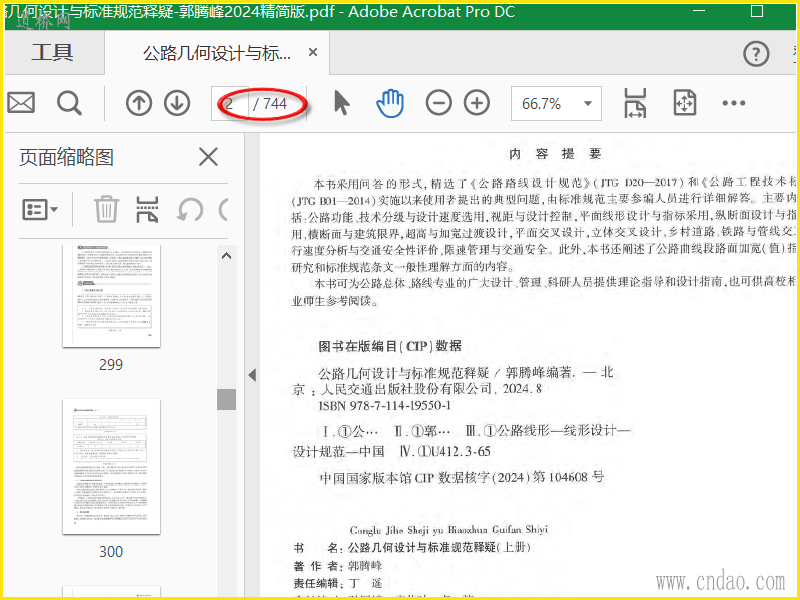Screen dimensions: 800x600
Task: Go to previous page arrow
Action: coord(139,104)
